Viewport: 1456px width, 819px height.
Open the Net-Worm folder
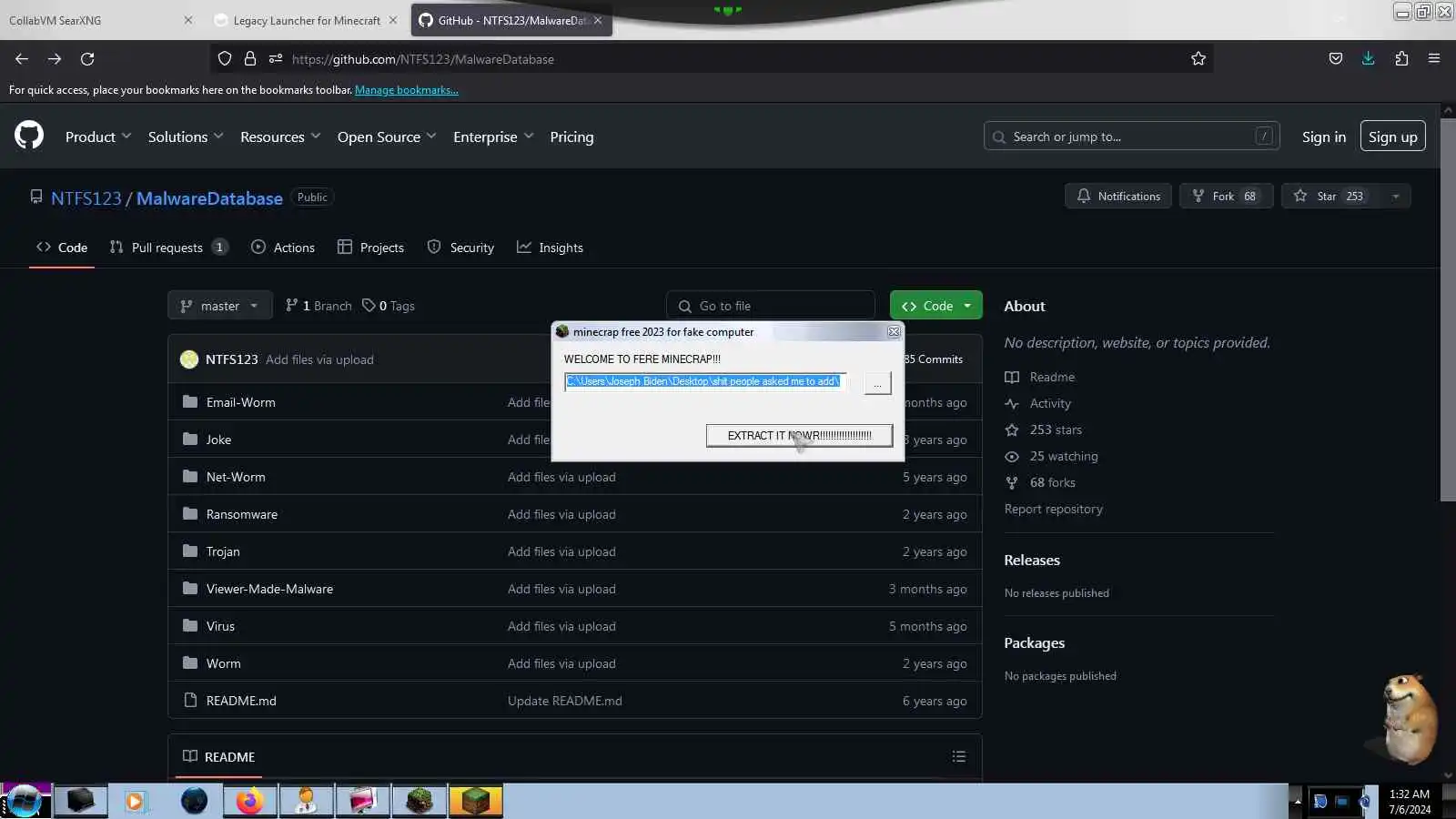coord(236,477)
